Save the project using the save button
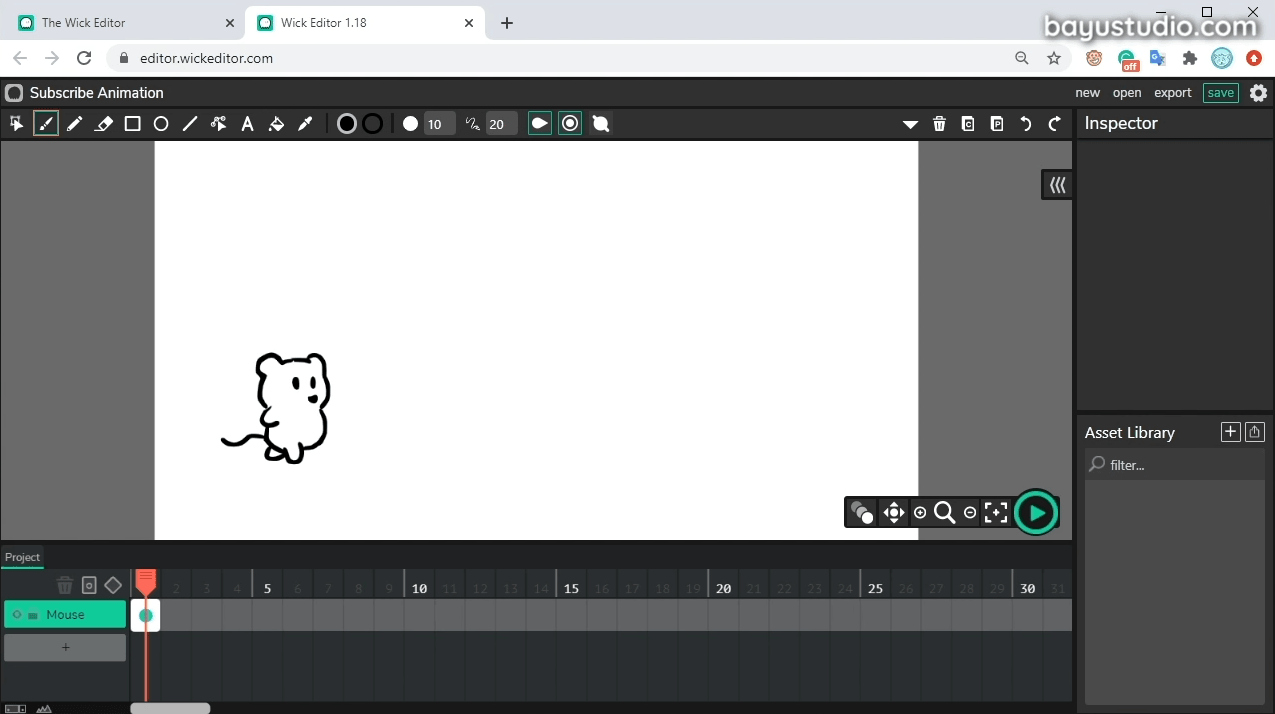 click(1220, 92)
